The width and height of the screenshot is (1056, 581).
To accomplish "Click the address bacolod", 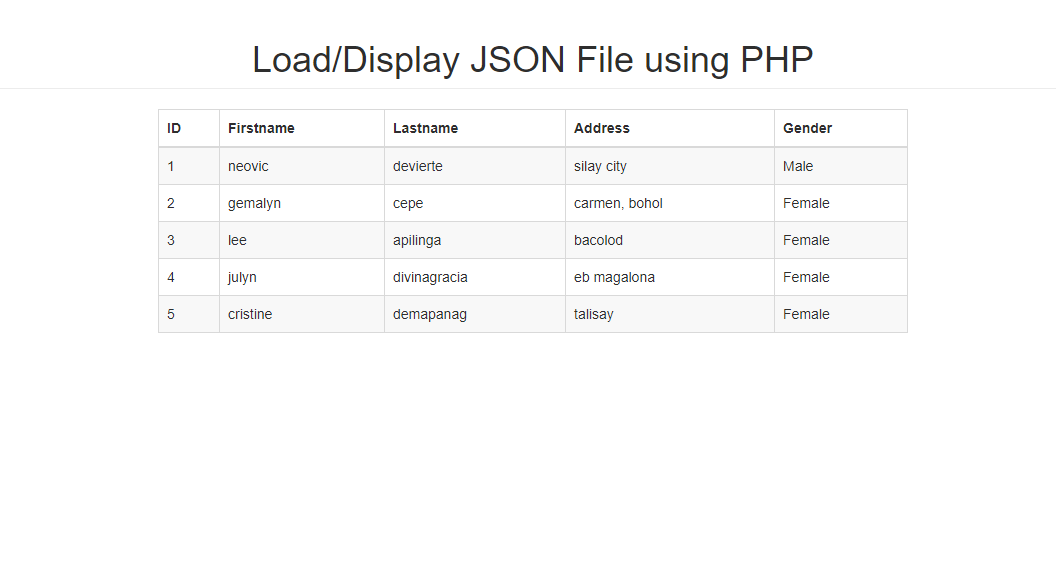I will click(598, 240).
